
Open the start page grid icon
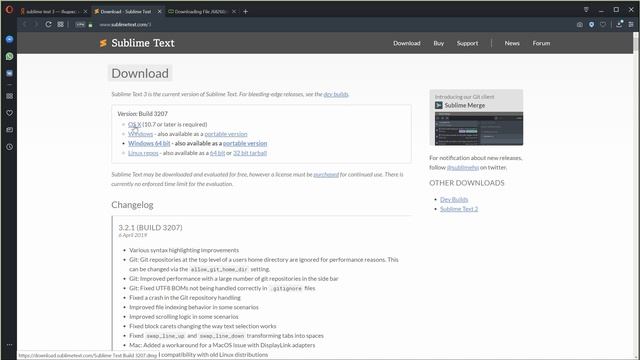[60, 24]
